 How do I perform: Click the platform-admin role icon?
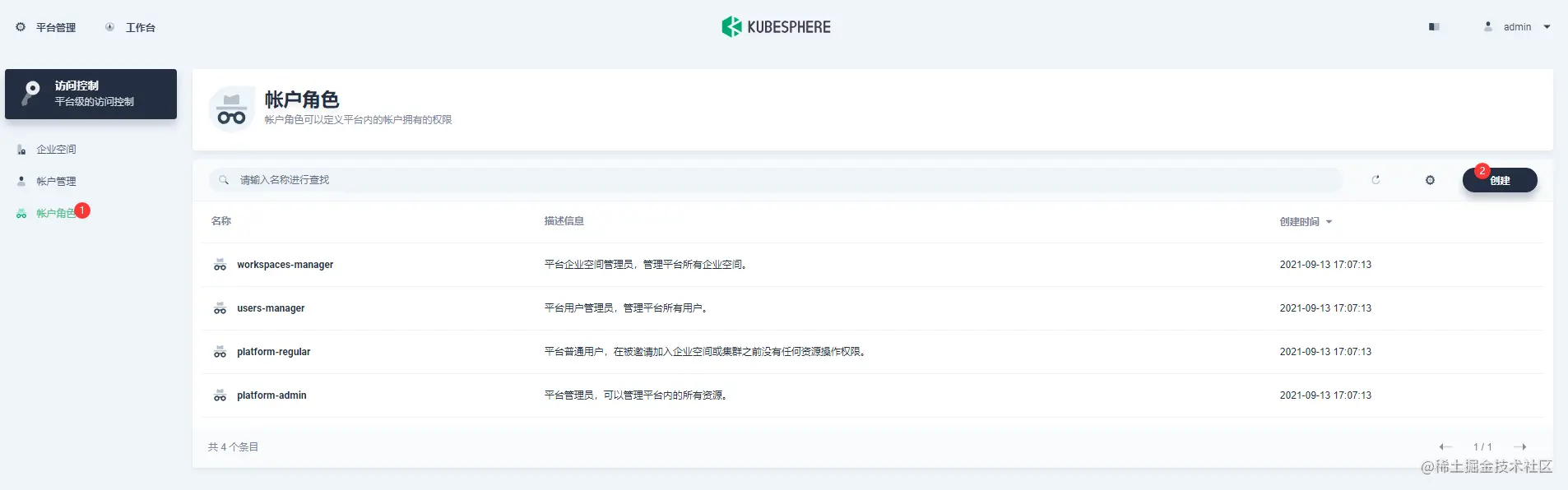point(220,395)
